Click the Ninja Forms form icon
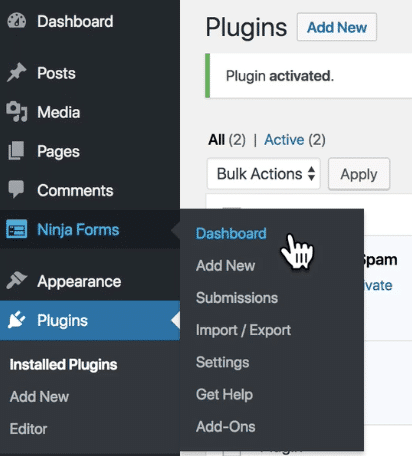 16,229
